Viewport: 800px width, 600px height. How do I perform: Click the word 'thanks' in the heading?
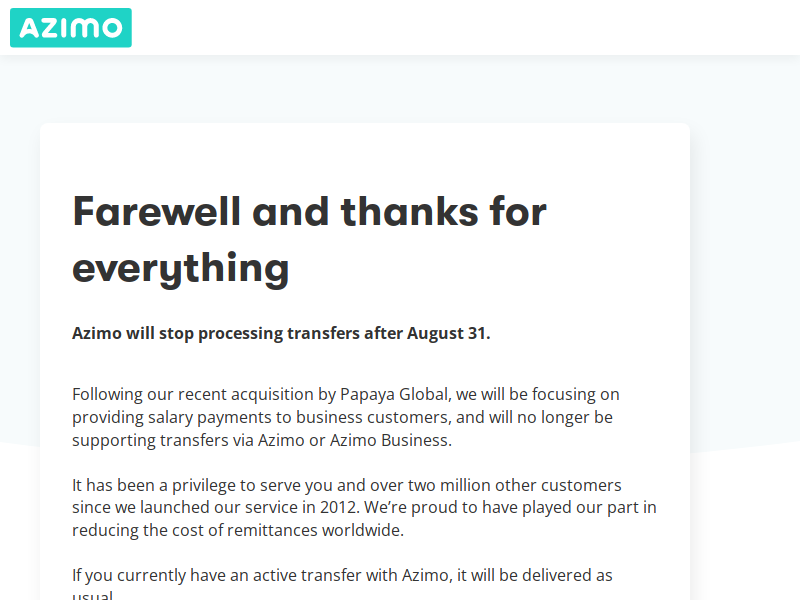(410, 212)
